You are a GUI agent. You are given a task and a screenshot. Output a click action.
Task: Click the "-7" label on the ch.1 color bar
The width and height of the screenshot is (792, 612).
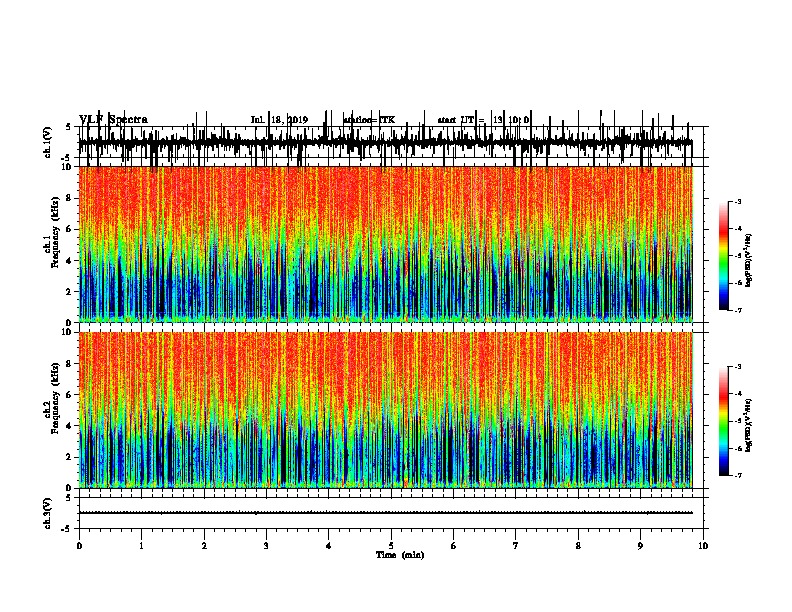pyautogui.click(x=738, y=310)
